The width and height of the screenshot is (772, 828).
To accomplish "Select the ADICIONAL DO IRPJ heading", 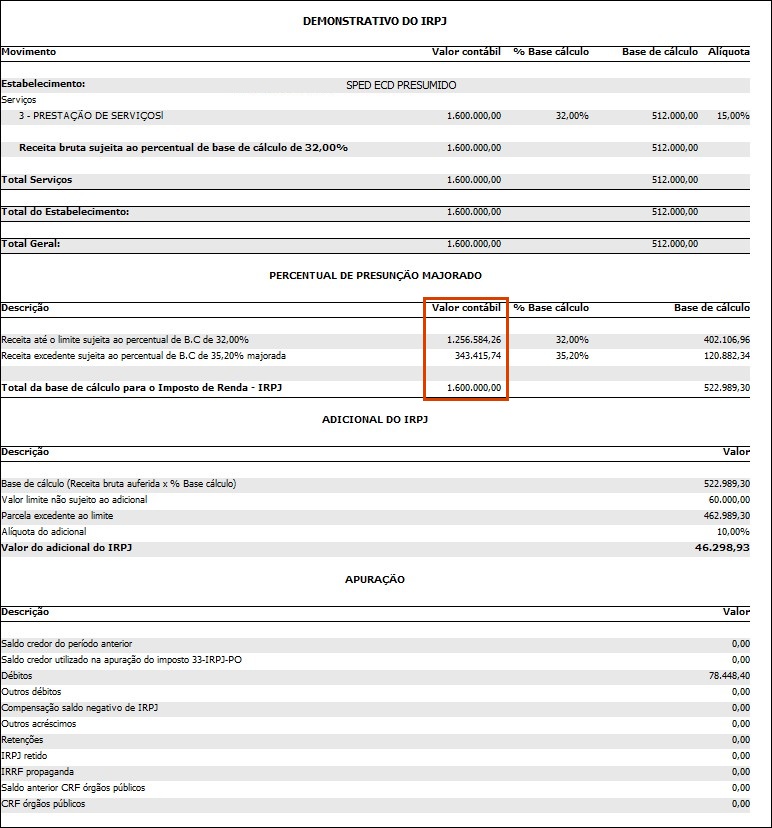I will pyautogui.click(x=375, y=419).
